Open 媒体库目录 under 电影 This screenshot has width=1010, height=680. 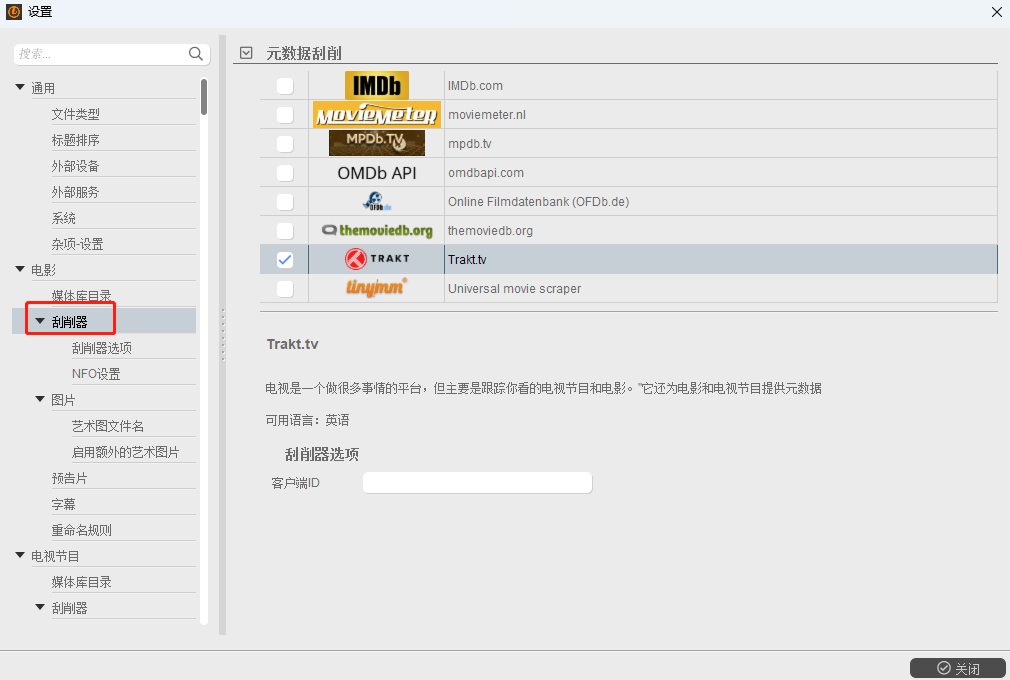pyautogui.click(x=81, y=296)
